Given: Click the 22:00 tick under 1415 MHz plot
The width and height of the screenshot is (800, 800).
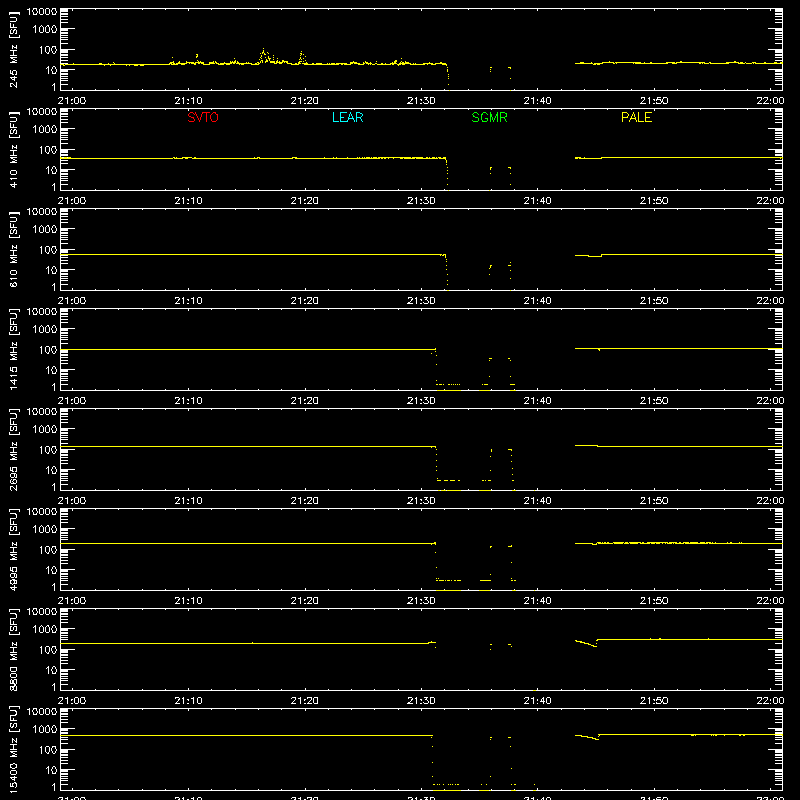Looking at the screenshot, I should (x=770, y=401).
